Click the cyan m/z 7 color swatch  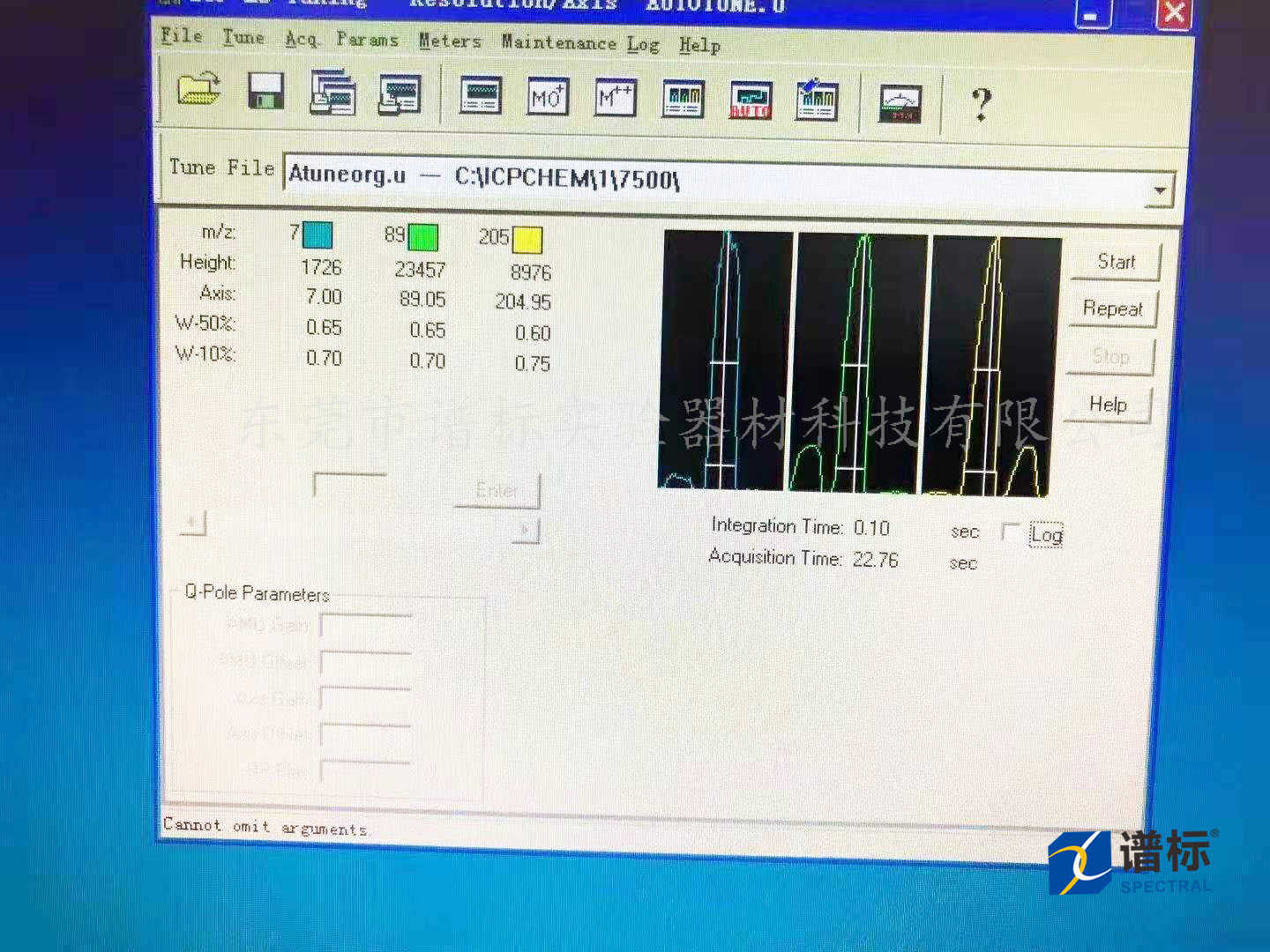[x=317, y=235]
